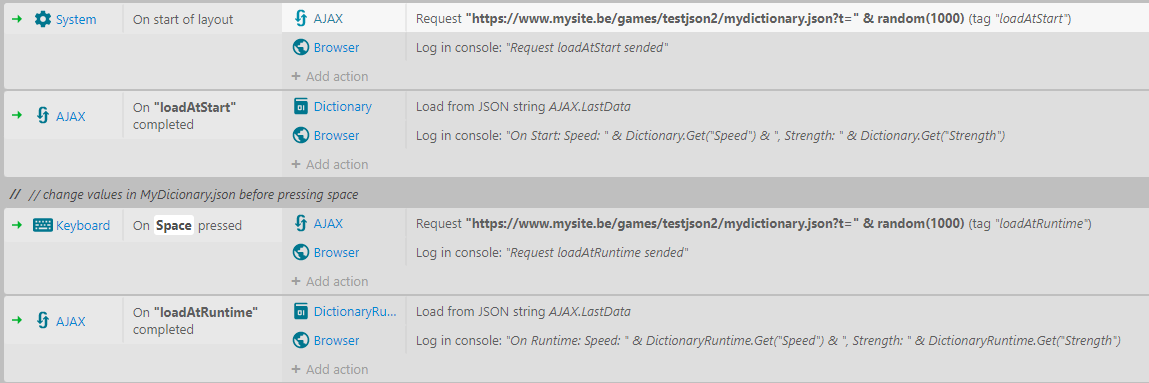Viewport: 1149px width, 383px height.
Task: Select the Dictionary object icon
Action: [300, 106]
